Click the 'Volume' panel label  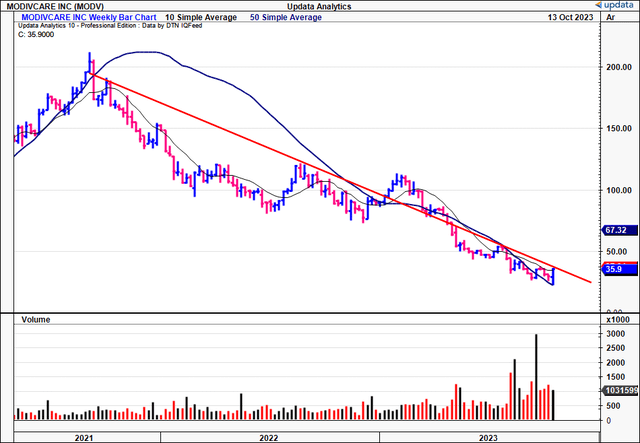tap(36, 320)
